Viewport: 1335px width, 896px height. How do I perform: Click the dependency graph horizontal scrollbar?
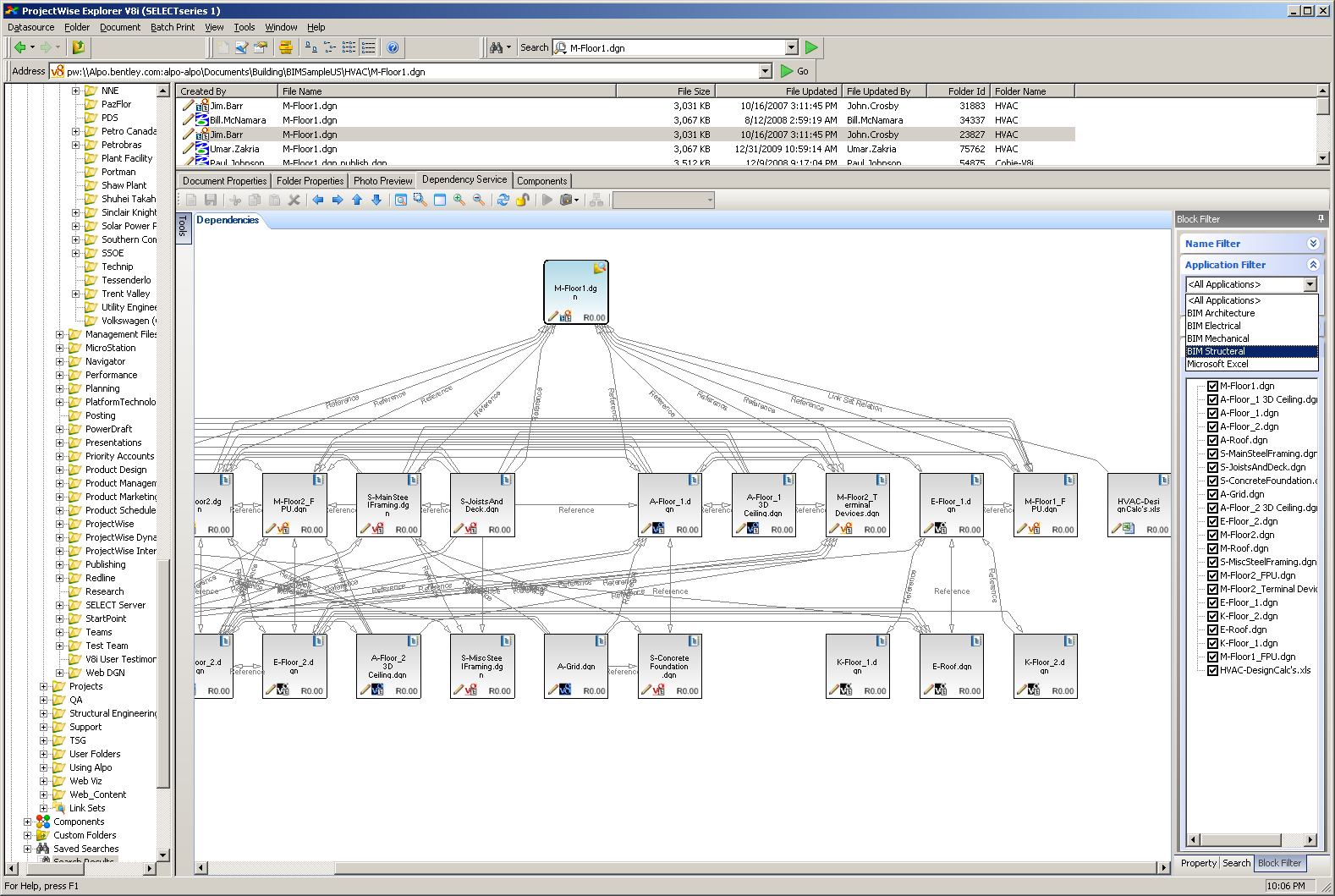(682, 867)
